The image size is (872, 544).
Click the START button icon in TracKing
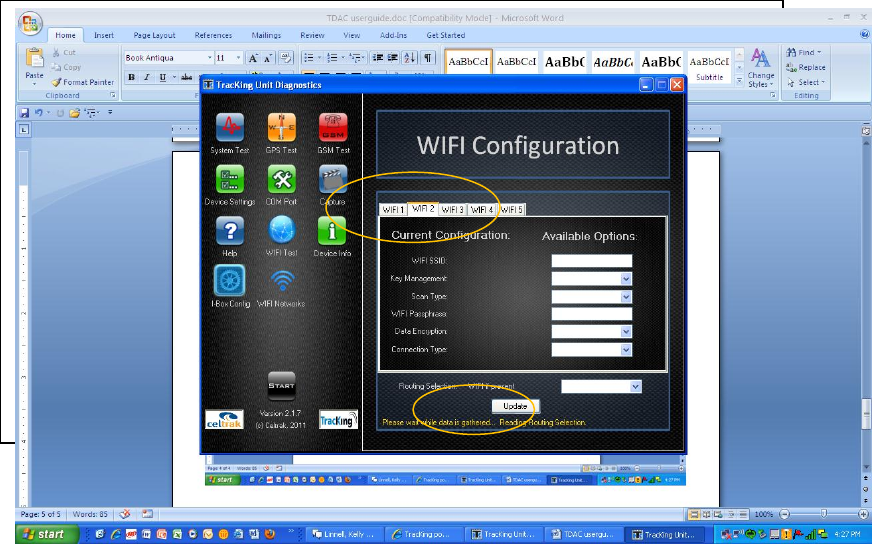coord(281,385)
